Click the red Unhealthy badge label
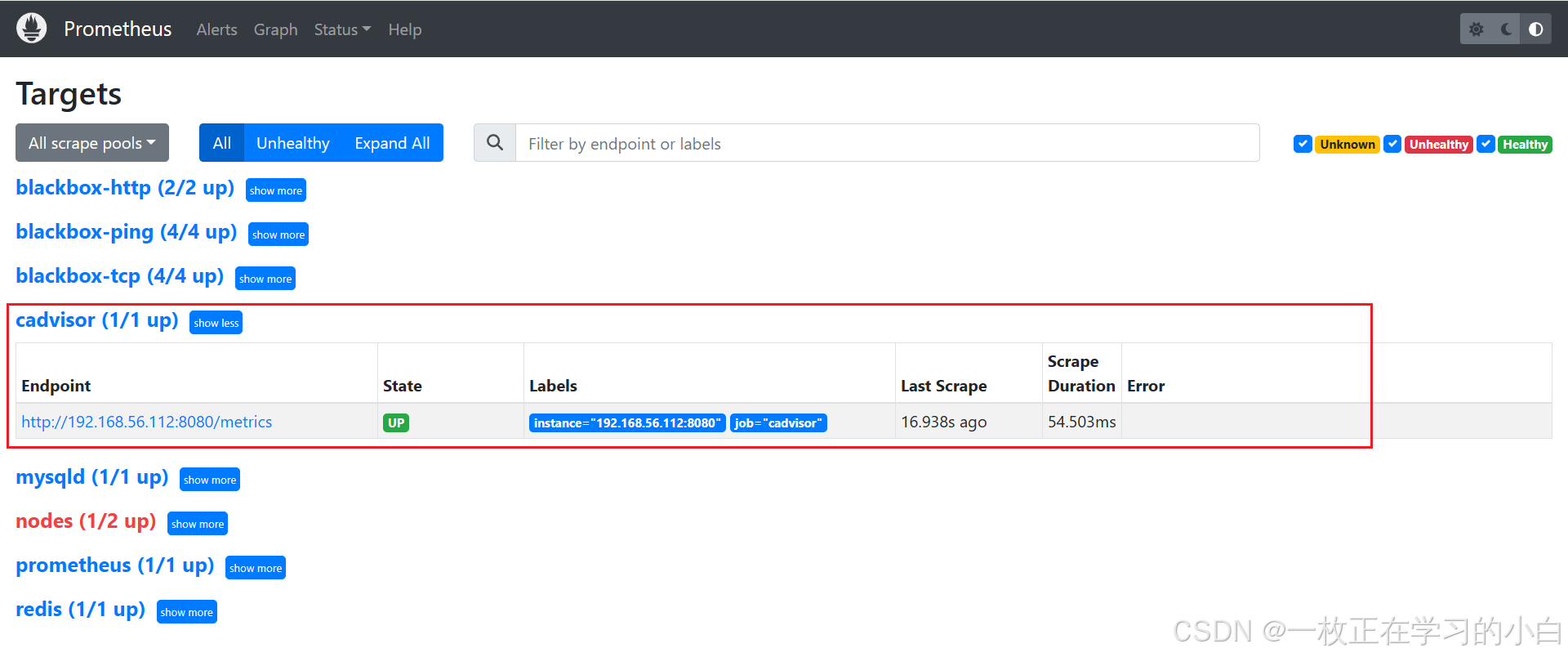This screenshot has width=1568, height=657. (x=1439, y=145)
